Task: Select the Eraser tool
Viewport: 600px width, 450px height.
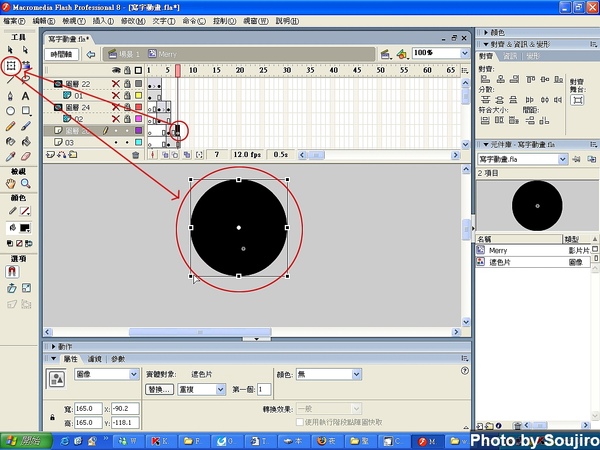Action: [26, 156]
